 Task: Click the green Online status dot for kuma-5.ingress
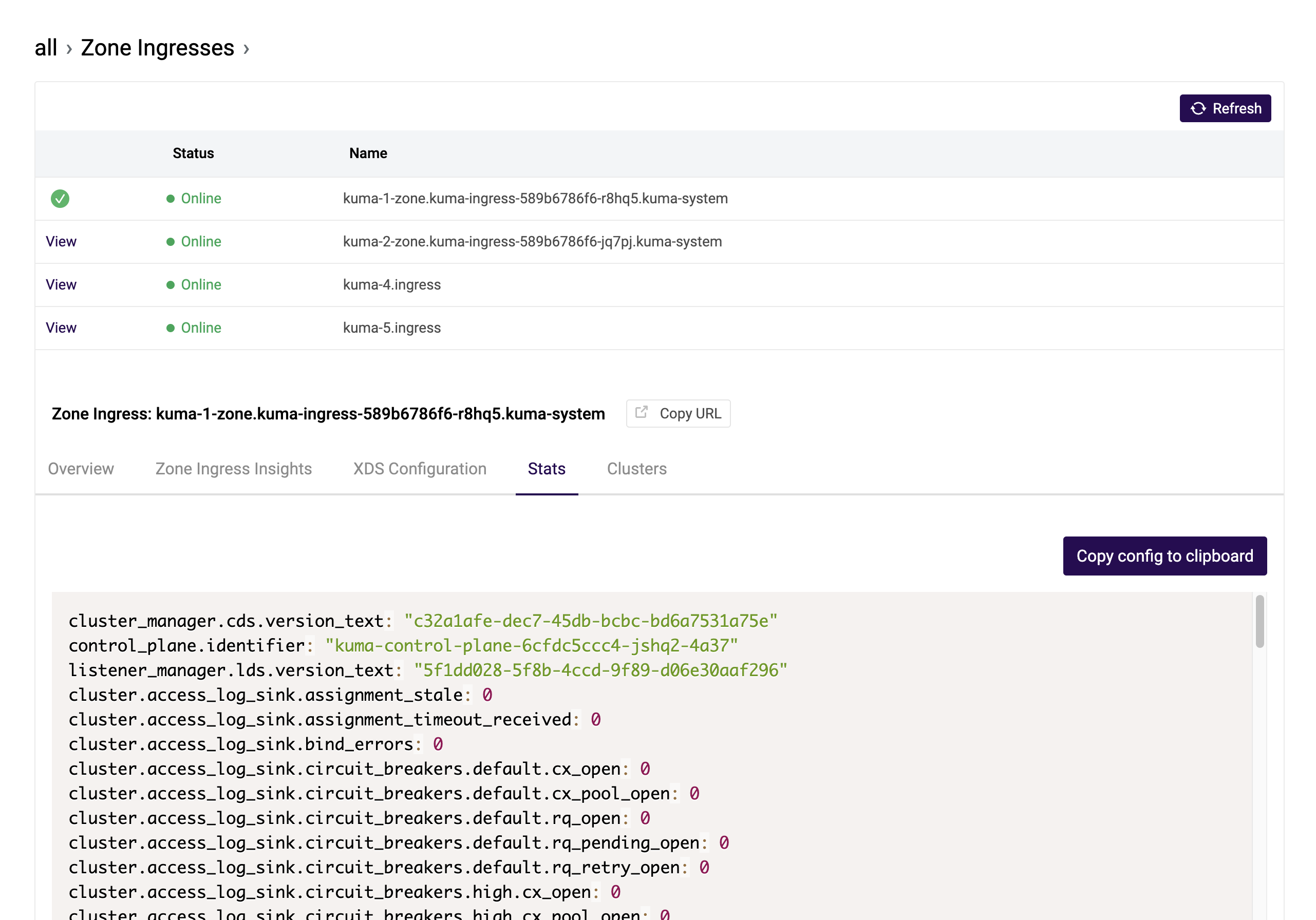coord(170,328)
